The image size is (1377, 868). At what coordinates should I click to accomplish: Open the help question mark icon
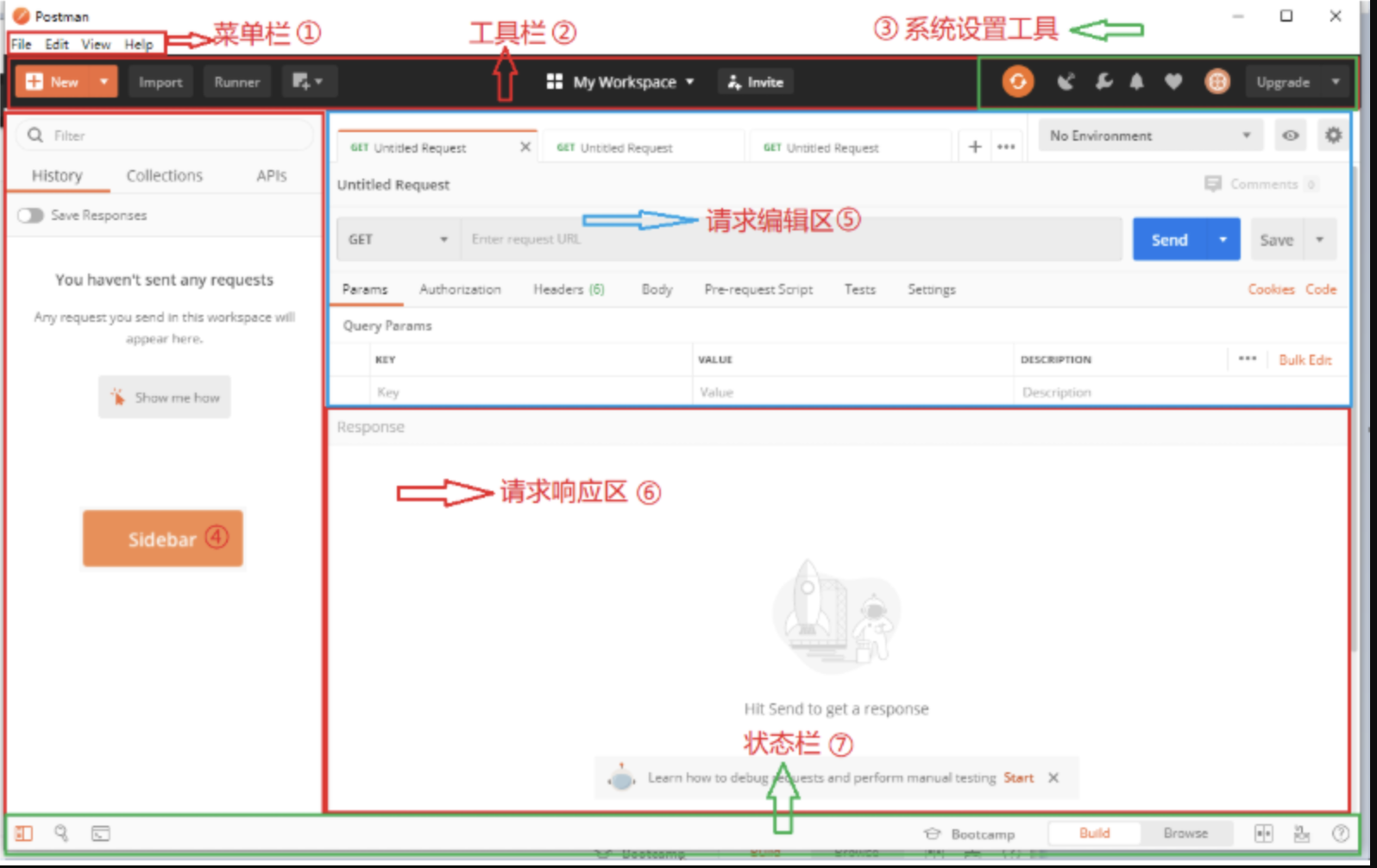click(1341, 833)
